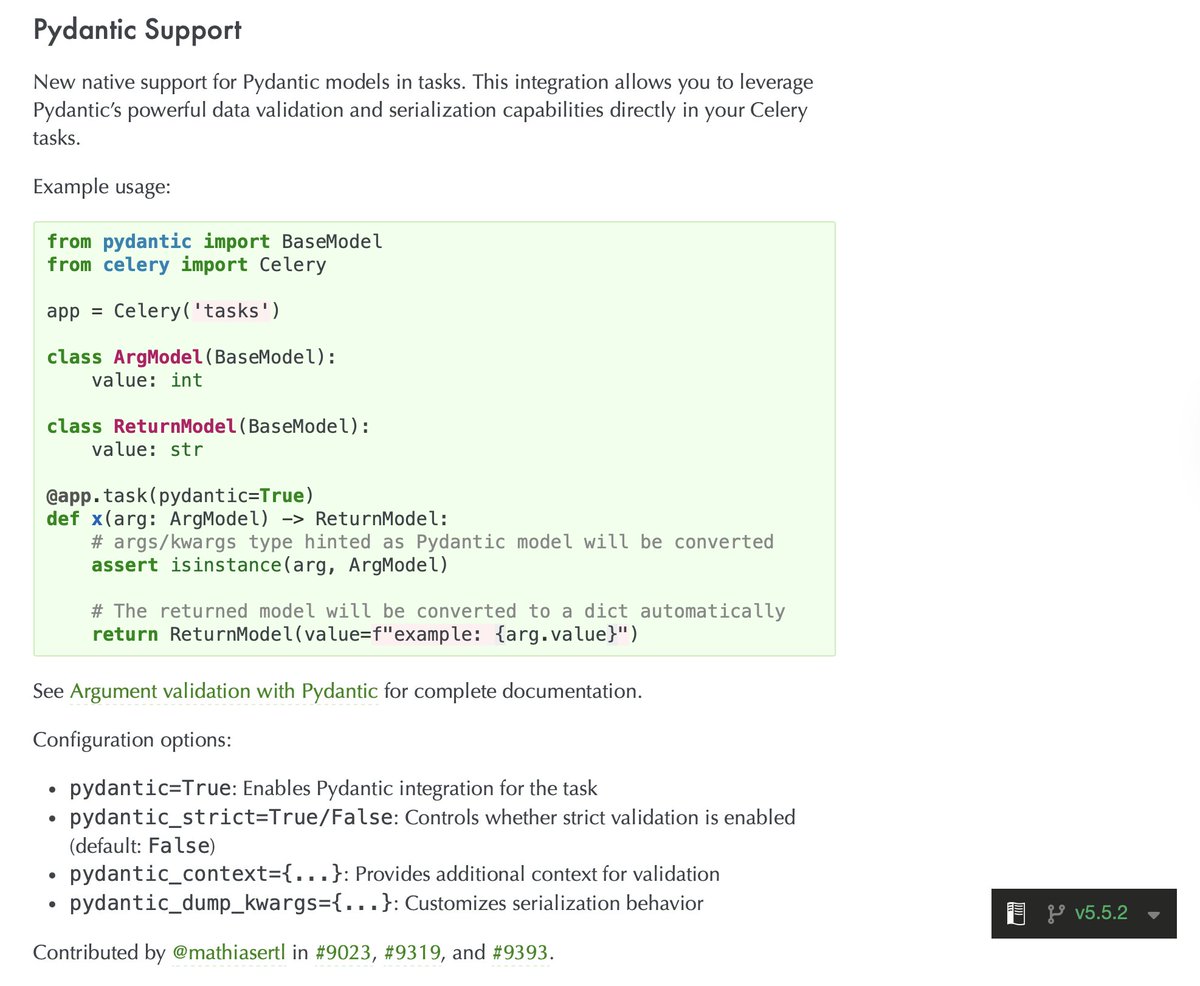Click the 'New native support' intro paragraph
The image size is (1200, 986).
click(423, 110)
